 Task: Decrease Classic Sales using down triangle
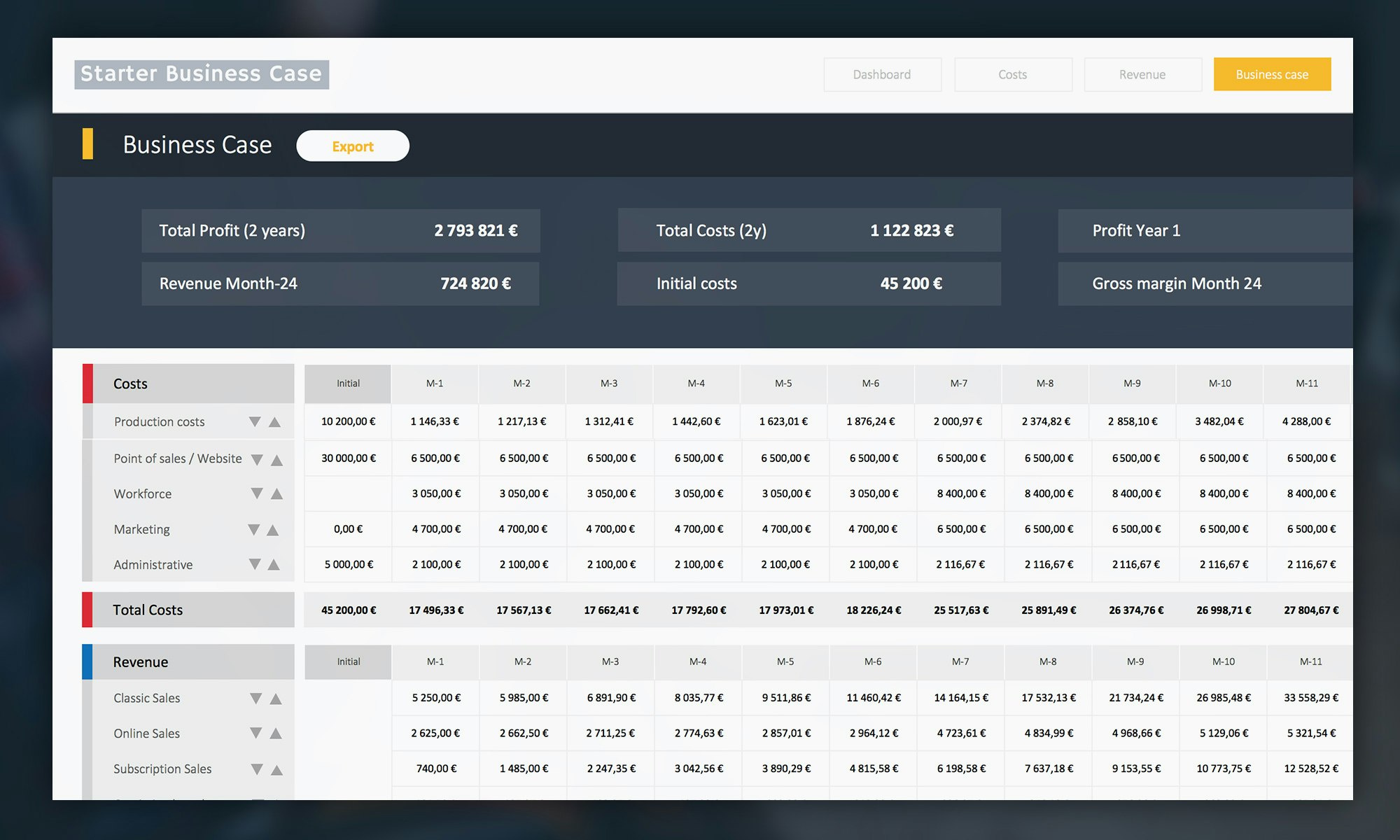click(x=255, y=698)
